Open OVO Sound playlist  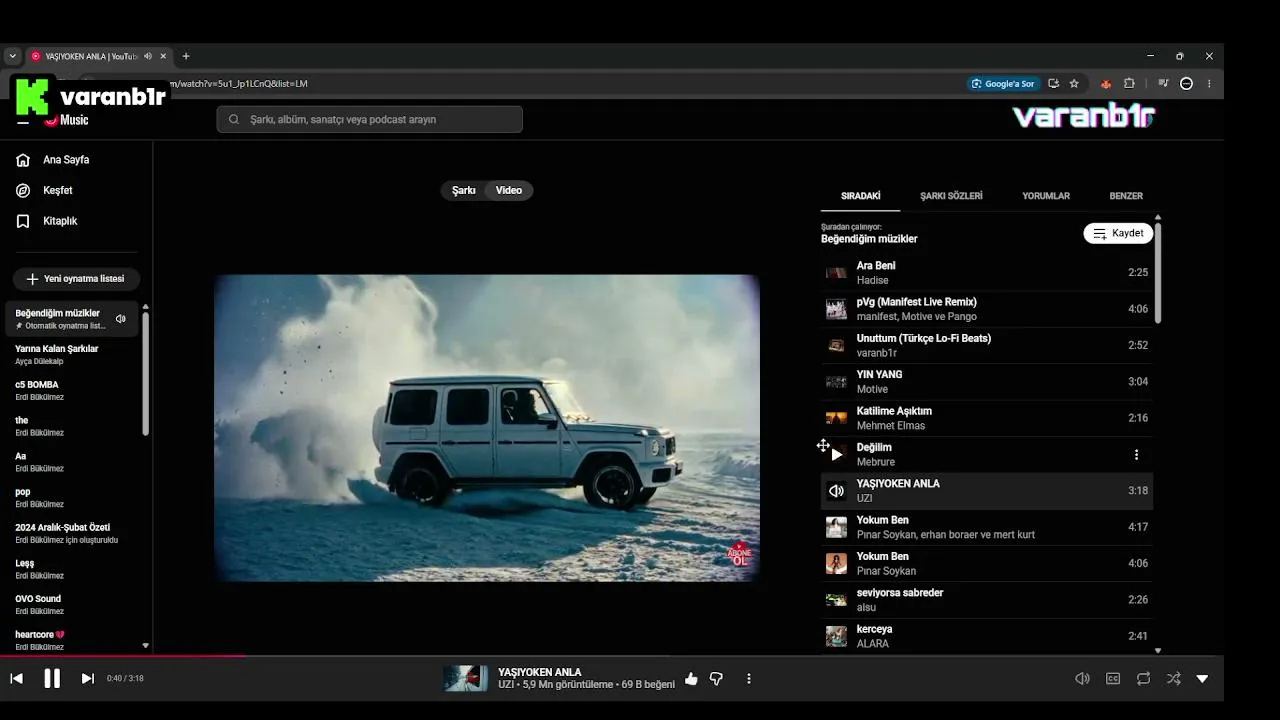tap(72, 605)
